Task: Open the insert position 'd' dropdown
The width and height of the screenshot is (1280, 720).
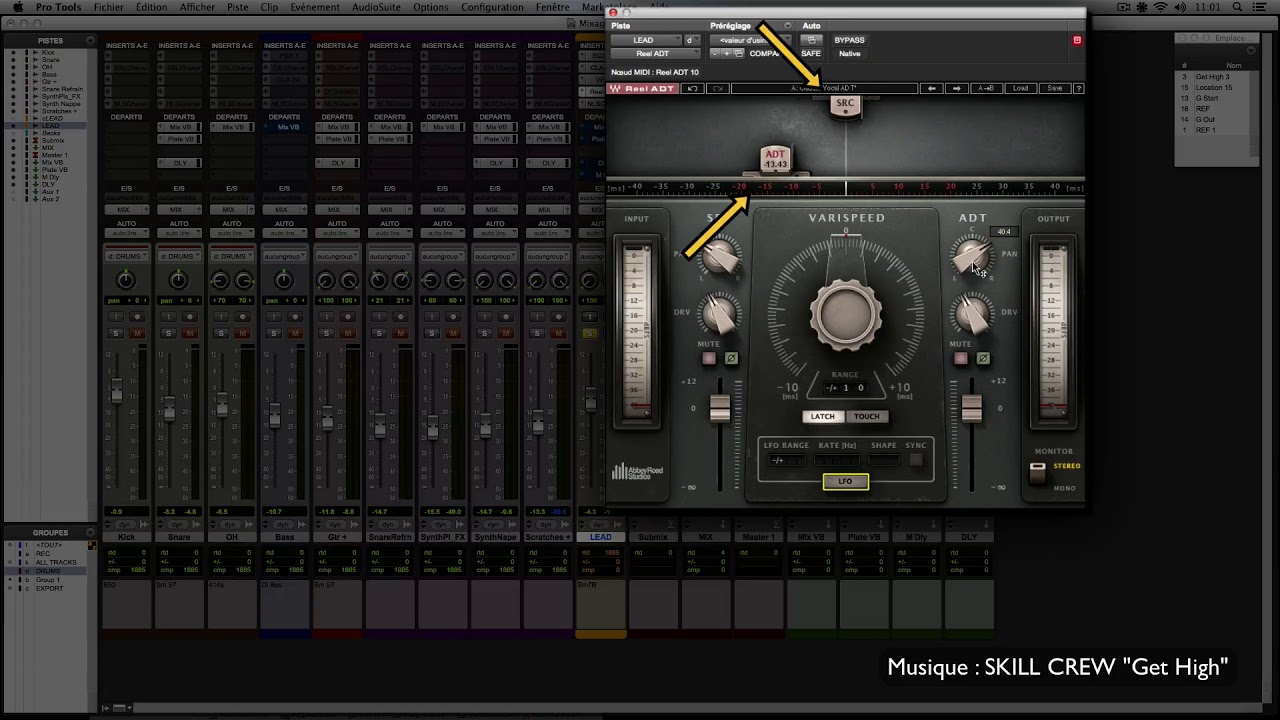Action: pos(691,40)
